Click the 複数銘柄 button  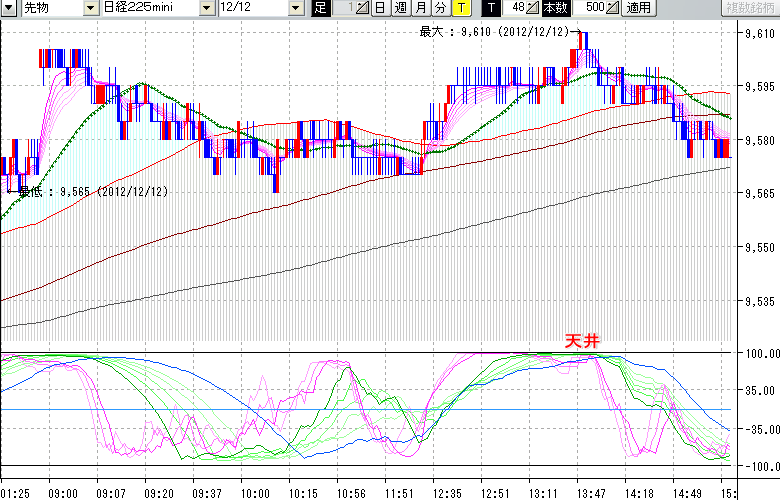749,8
